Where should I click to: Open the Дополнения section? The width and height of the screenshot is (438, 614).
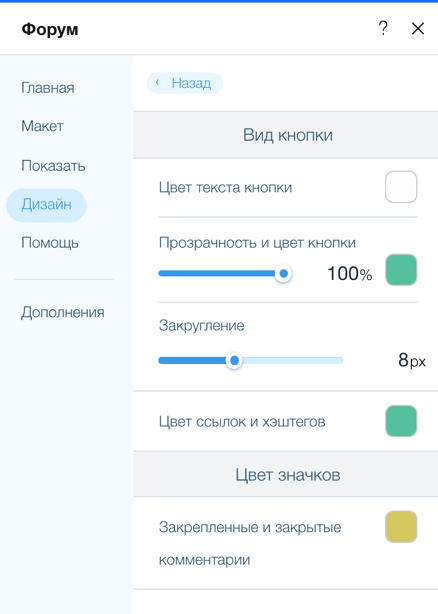click(63, 312)
